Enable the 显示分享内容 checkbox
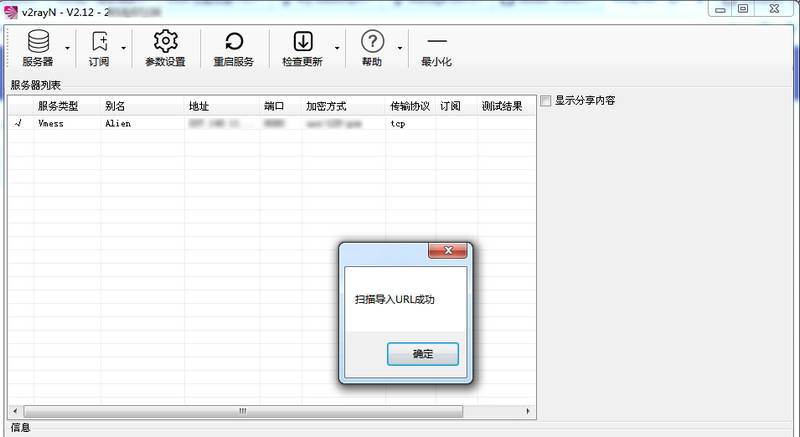 coord(546,101)
